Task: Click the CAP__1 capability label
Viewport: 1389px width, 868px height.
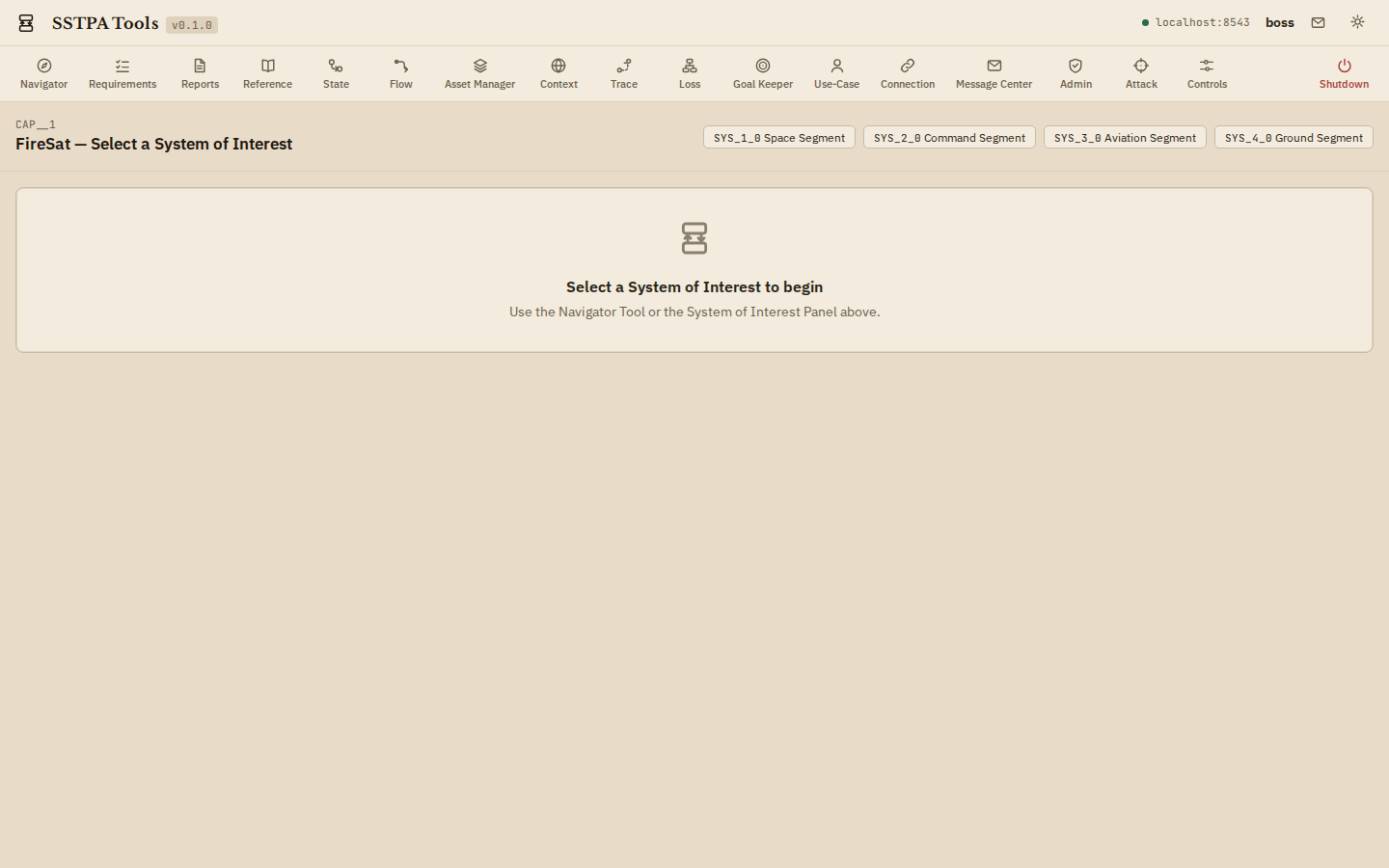Action: coord(36,124)
